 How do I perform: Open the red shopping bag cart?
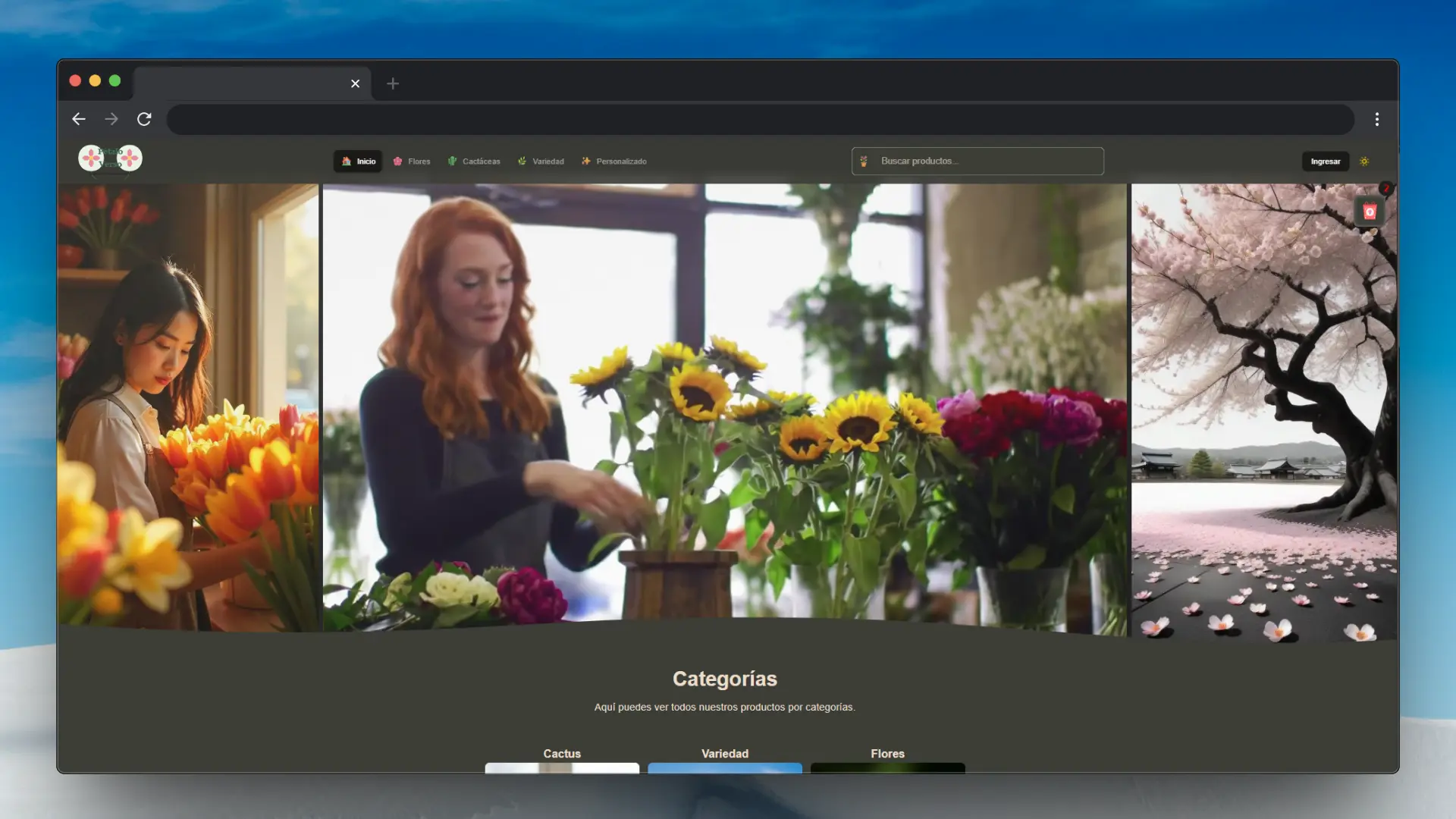(1370, 212)
